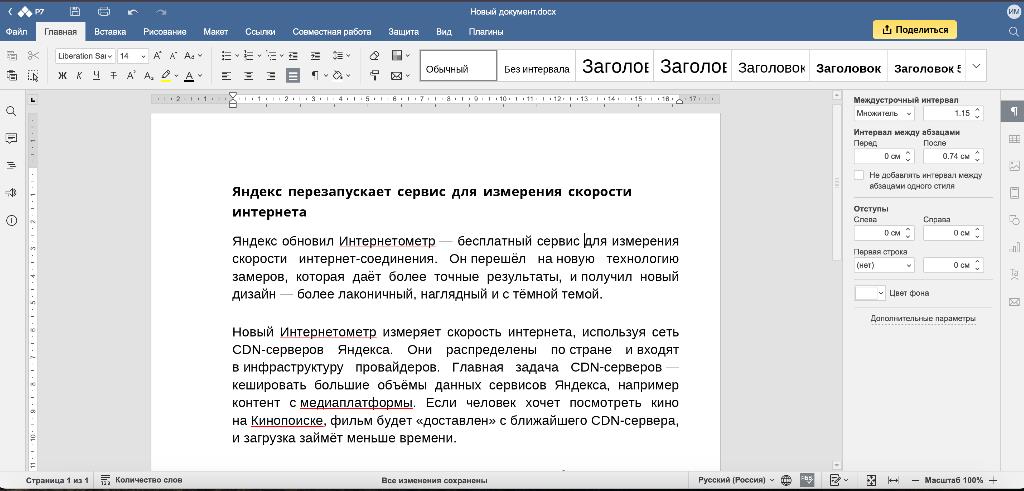Toggle italic formatting (К)
This screenshot has height=491, width=1024.
[x=79, y=76]
